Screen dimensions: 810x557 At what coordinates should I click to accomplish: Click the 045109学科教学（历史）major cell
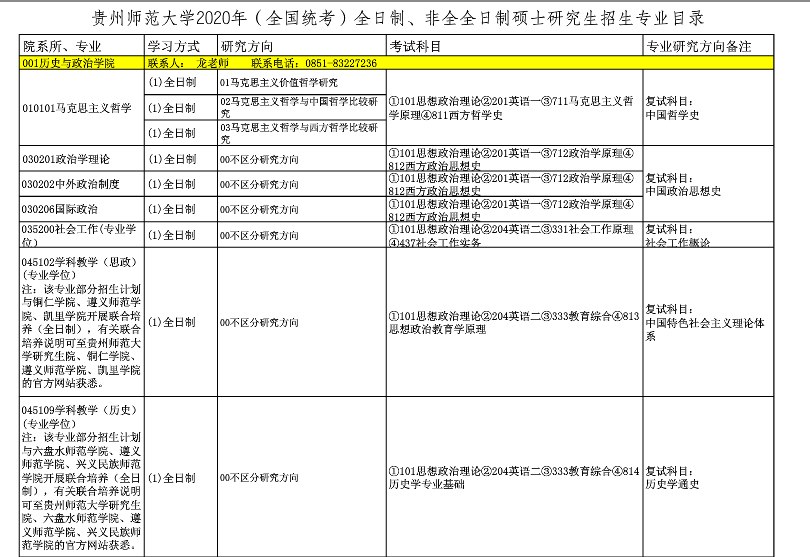81,478
